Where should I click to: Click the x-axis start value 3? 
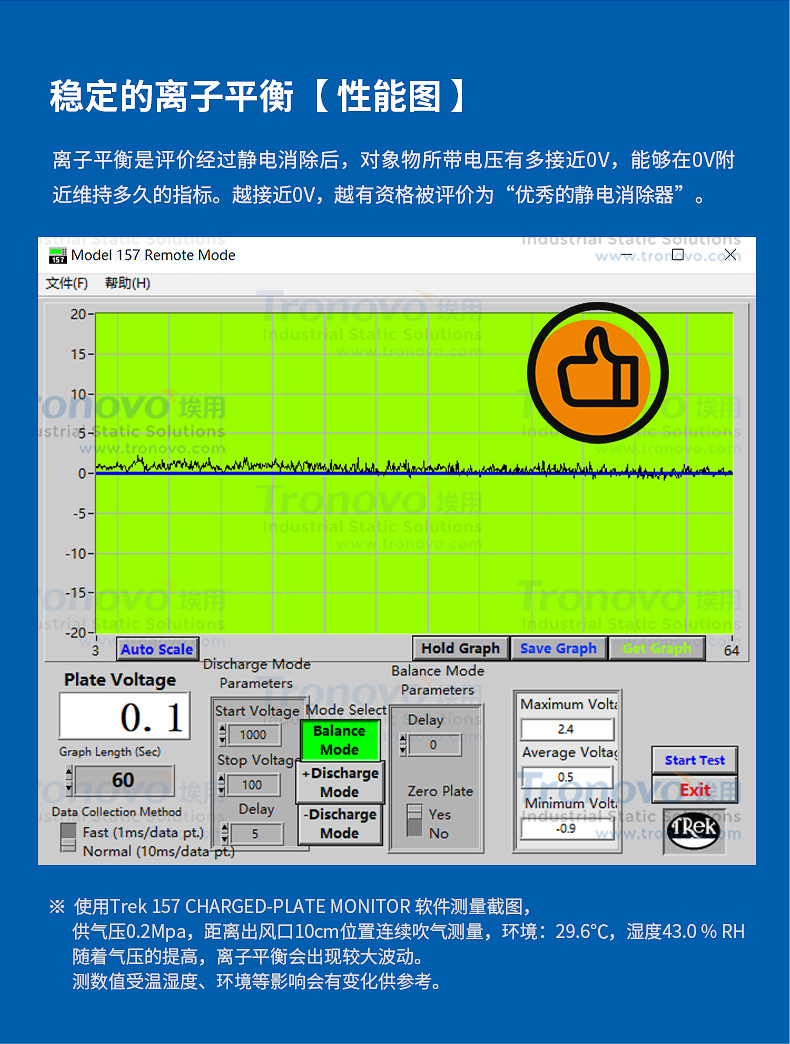[95, 651]
